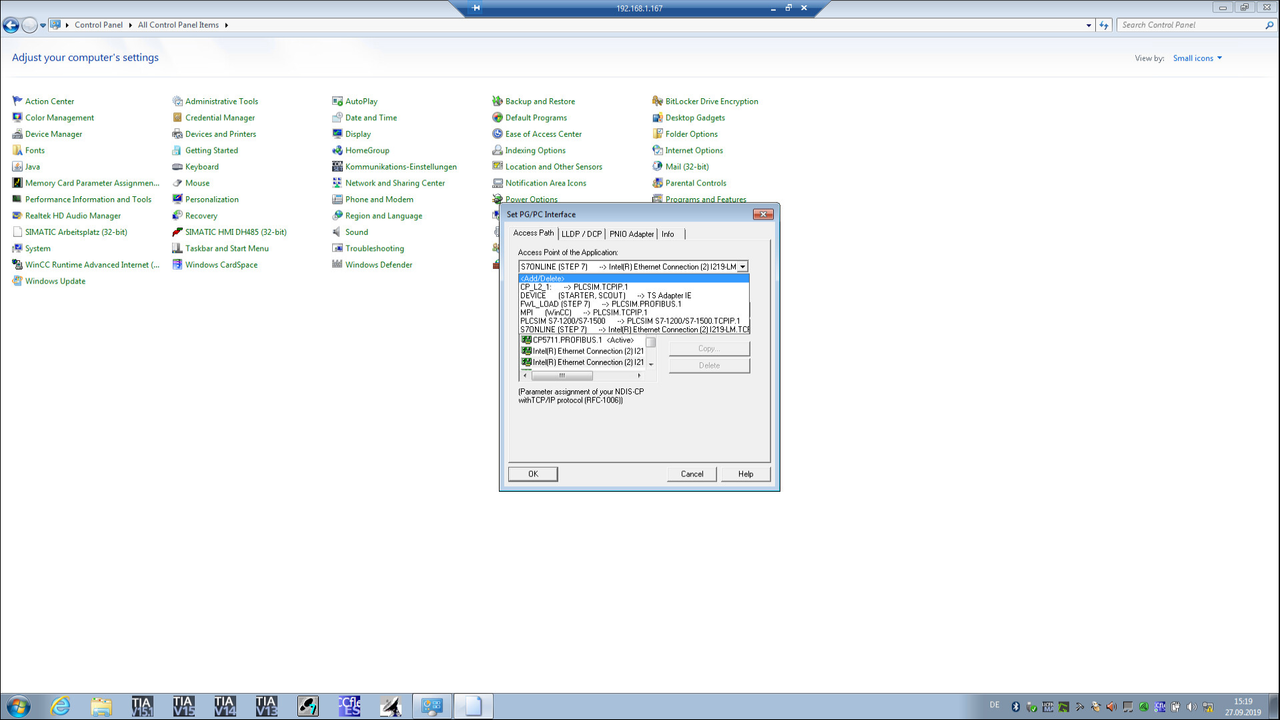Image resolution: width=1280 pixels, height=720 pixels.
Task: Open the Info tab in dialog
Action: 667,234
